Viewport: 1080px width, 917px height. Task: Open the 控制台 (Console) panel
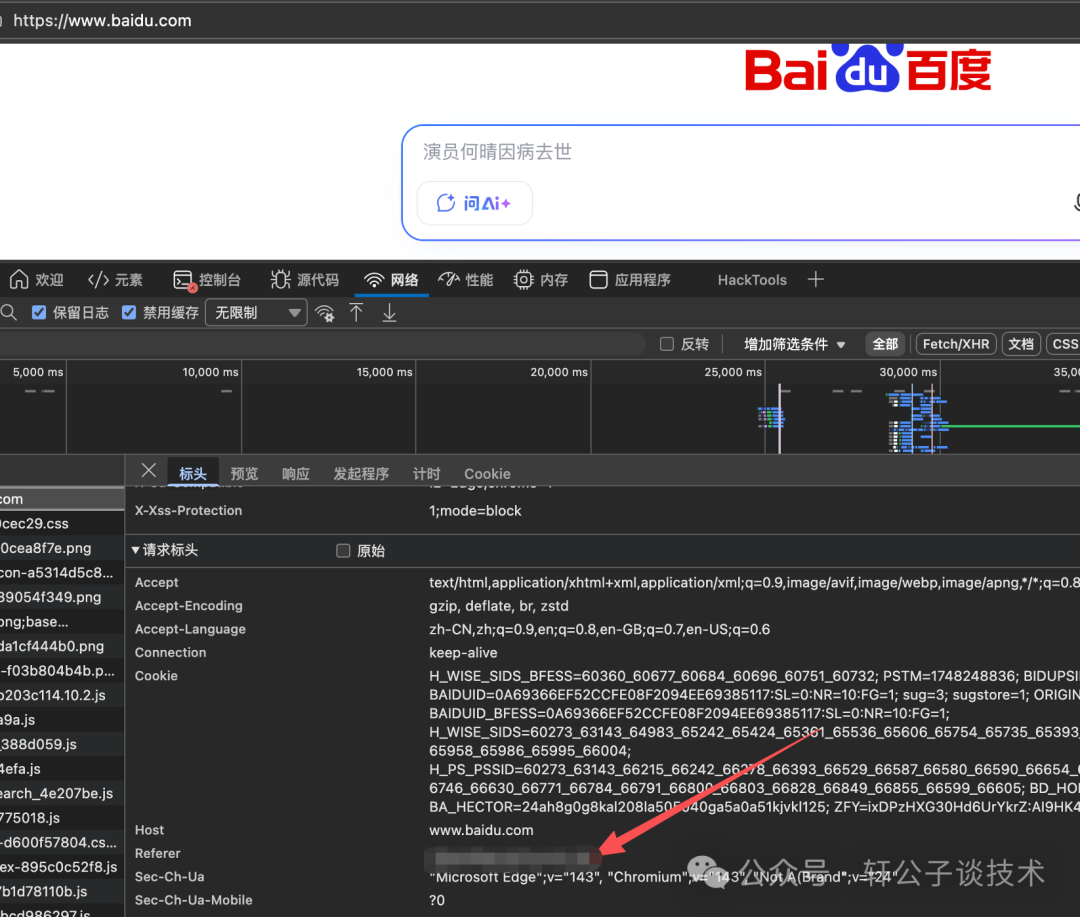point(207,280)
